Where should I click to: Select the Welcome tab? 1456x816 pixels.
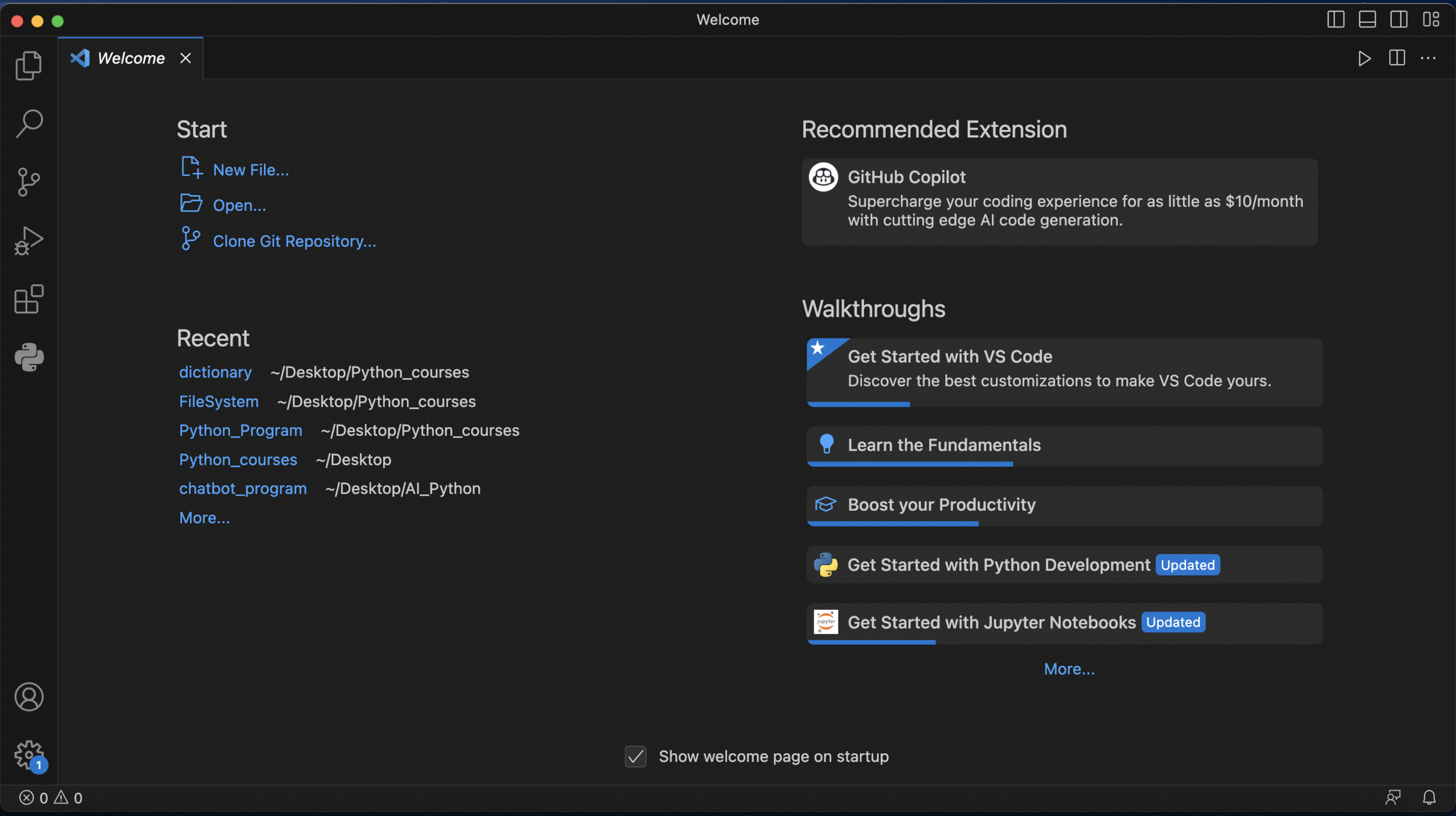[x=130, y=58]
